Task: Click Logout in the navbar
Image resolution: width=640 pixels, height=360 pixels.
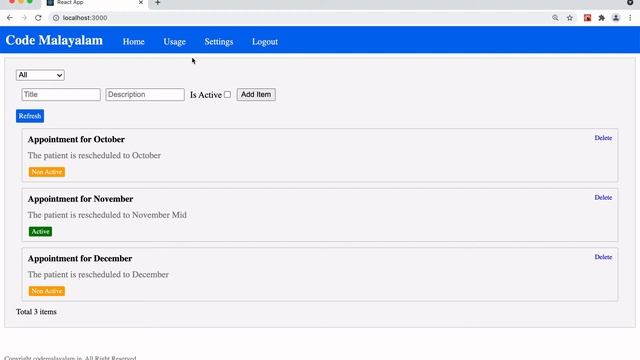Action: 265,42
